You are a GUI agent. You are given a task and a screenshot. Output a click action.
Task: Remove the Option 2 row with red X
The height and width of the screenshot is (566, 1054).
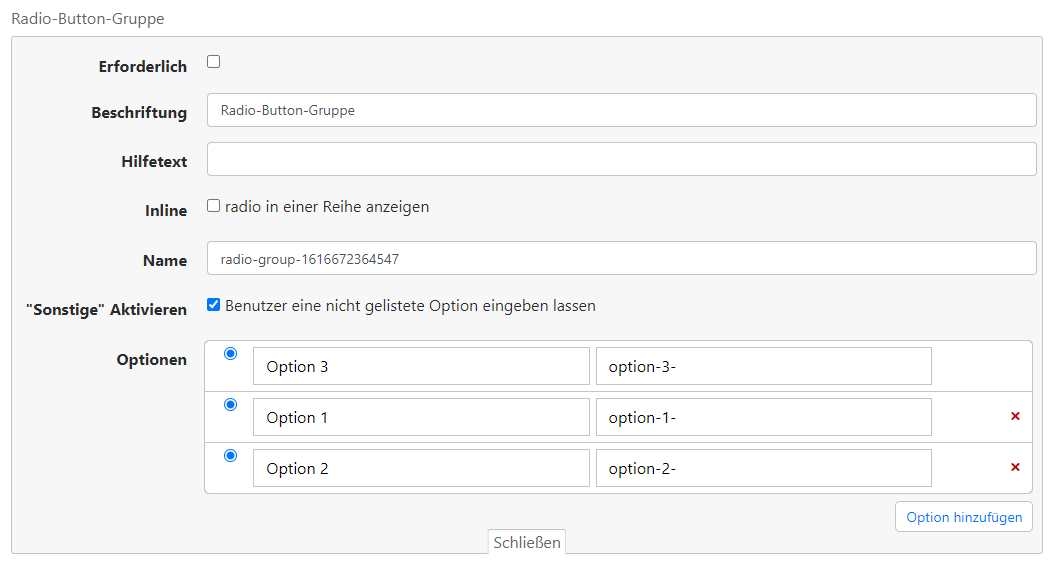pos(1015,467)
